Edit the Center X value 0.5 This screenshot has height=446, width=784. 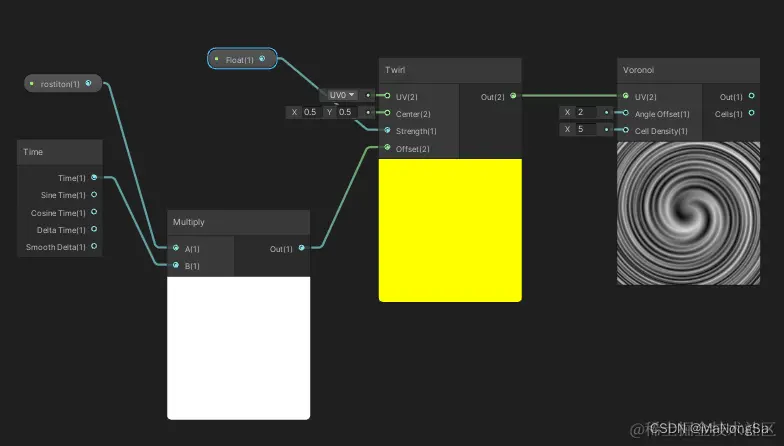click(310, 112)
